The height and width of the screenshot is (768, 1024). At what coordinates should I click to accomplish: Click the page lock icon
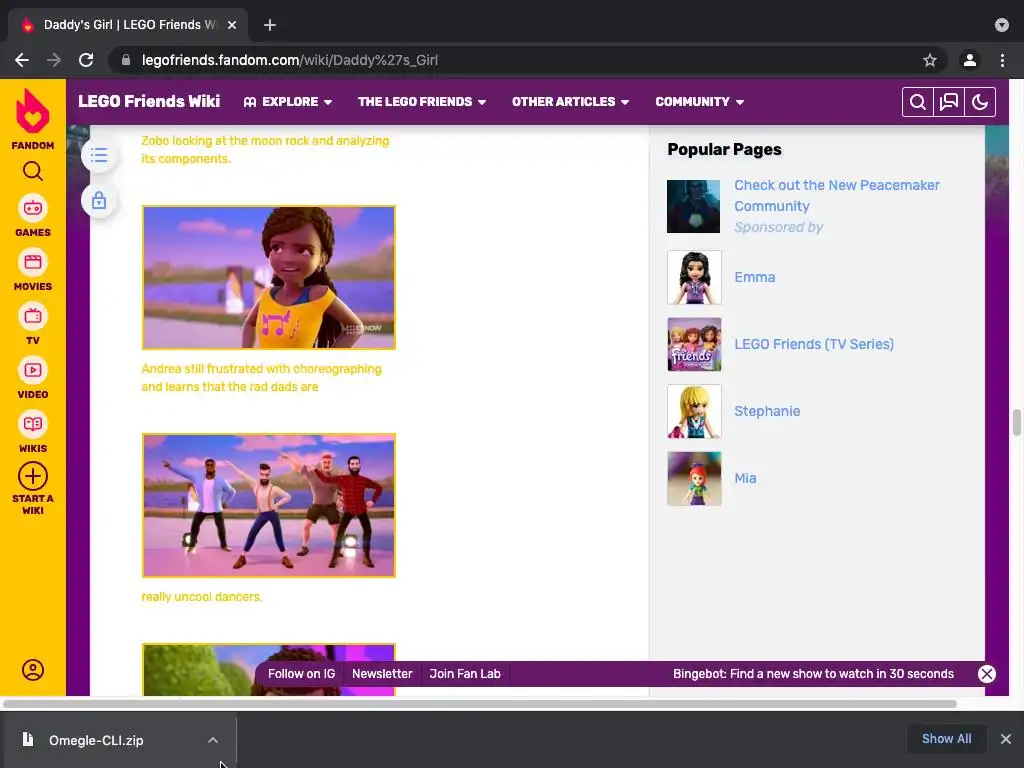99,200
